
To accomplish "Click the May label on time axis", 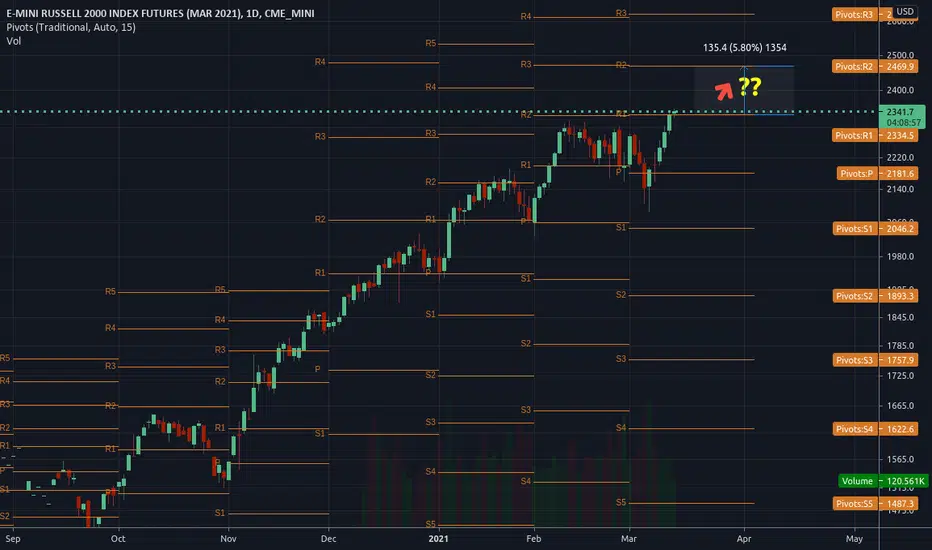I will coord(854,539).
